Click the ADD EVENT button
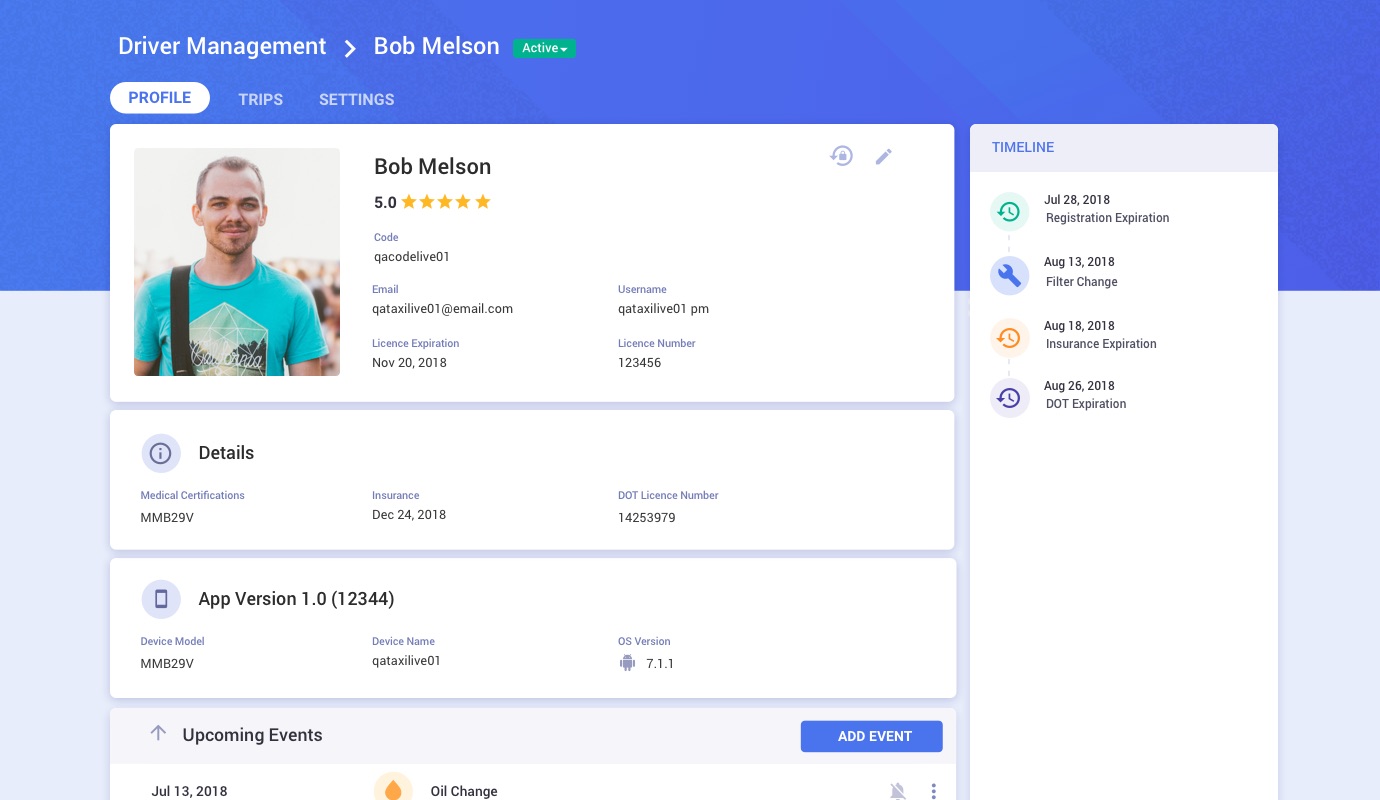This screenshot has width=1380, height=800. (872, 736)
